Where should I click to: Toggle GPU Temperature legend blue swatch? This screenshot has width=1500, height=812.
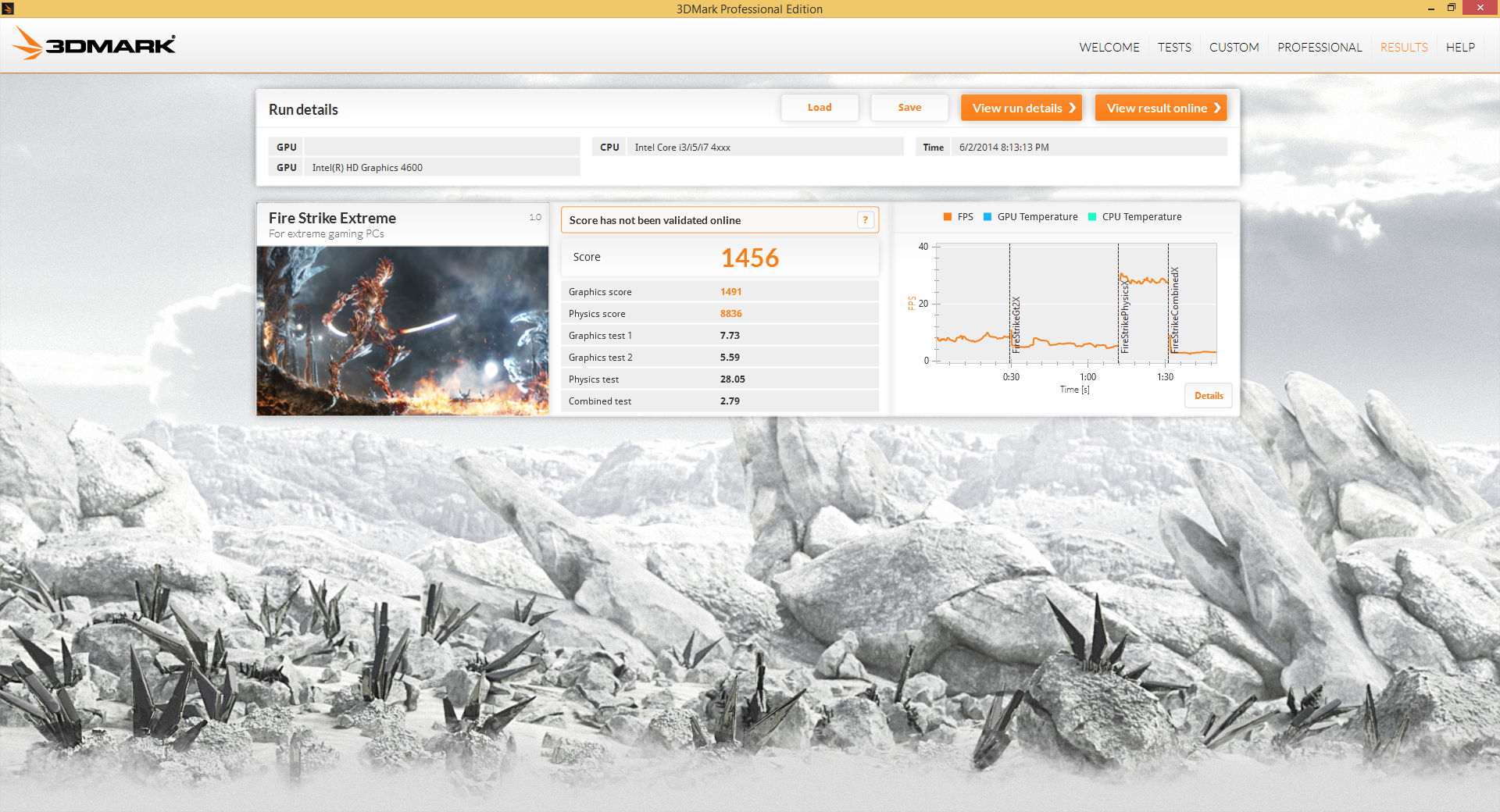[x=987, y=217]
